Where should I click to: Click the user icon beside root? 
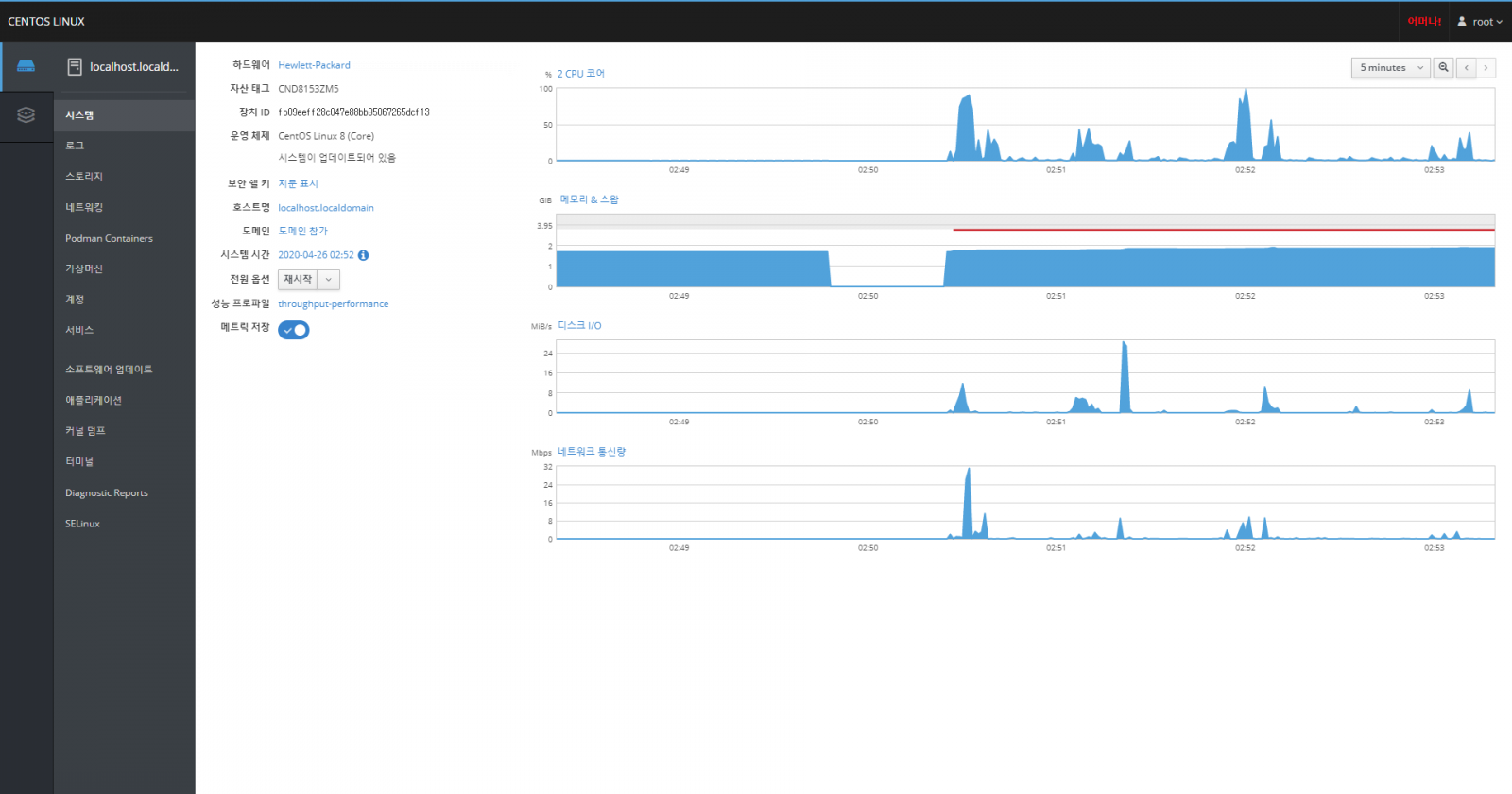(x=1462, y=22)
